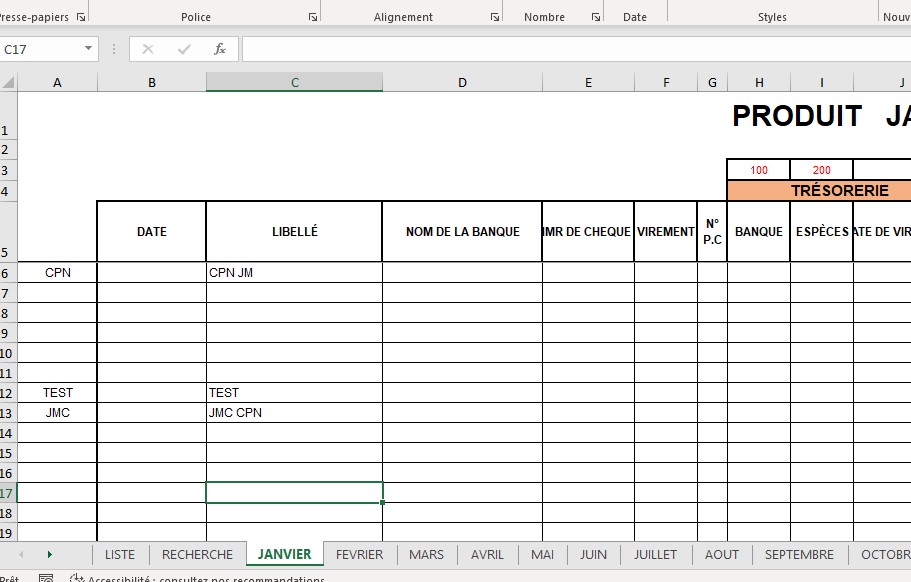Open the Presse-papiers dialog launcher

pyautogui.click(x=80, y=18)
